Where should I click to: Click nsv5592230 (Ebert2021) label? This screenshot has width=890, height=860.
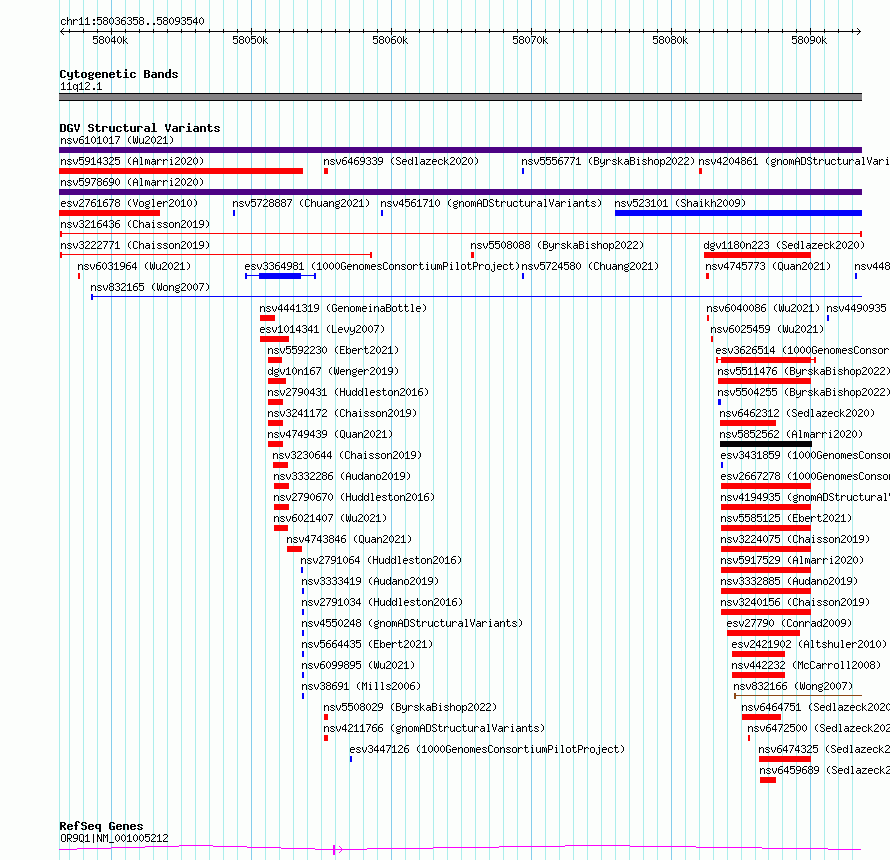click(x=333, y=350)
